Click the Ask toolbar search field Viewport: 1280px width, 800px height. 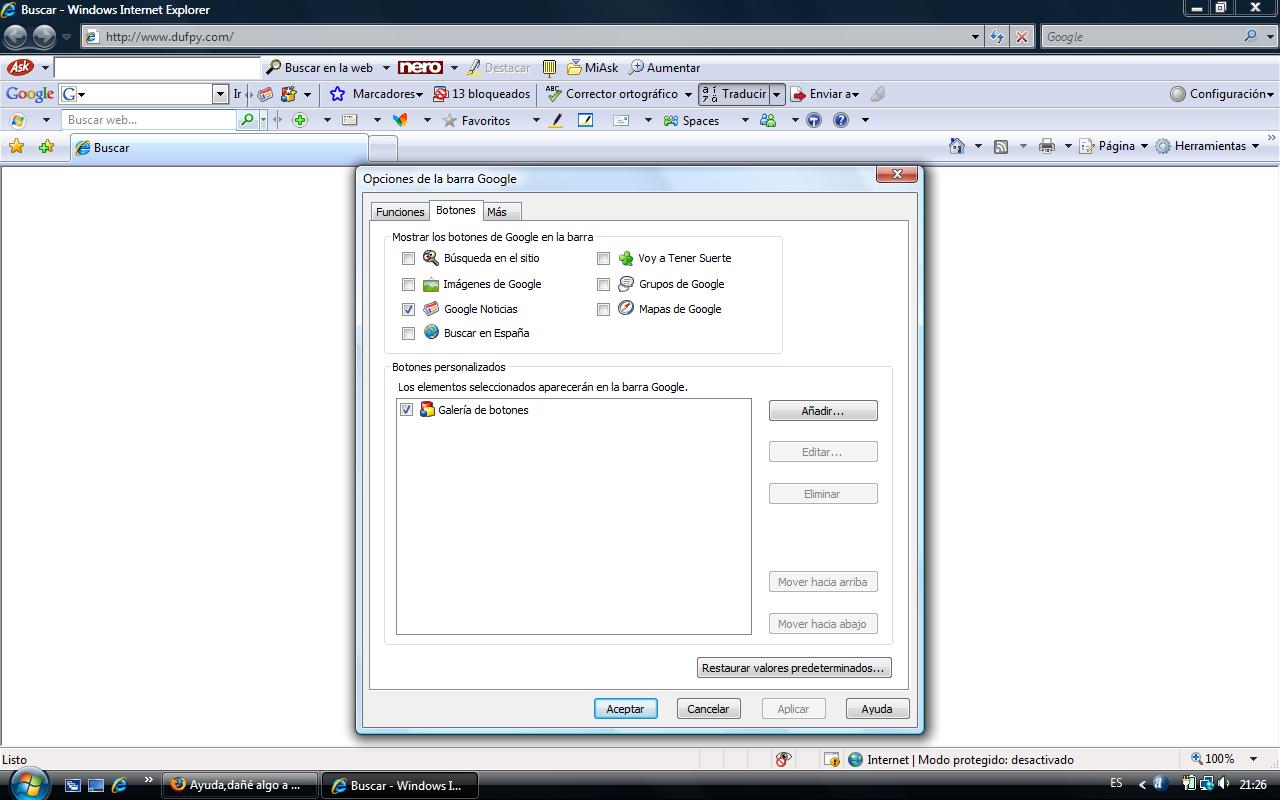(x=157, y=68)
